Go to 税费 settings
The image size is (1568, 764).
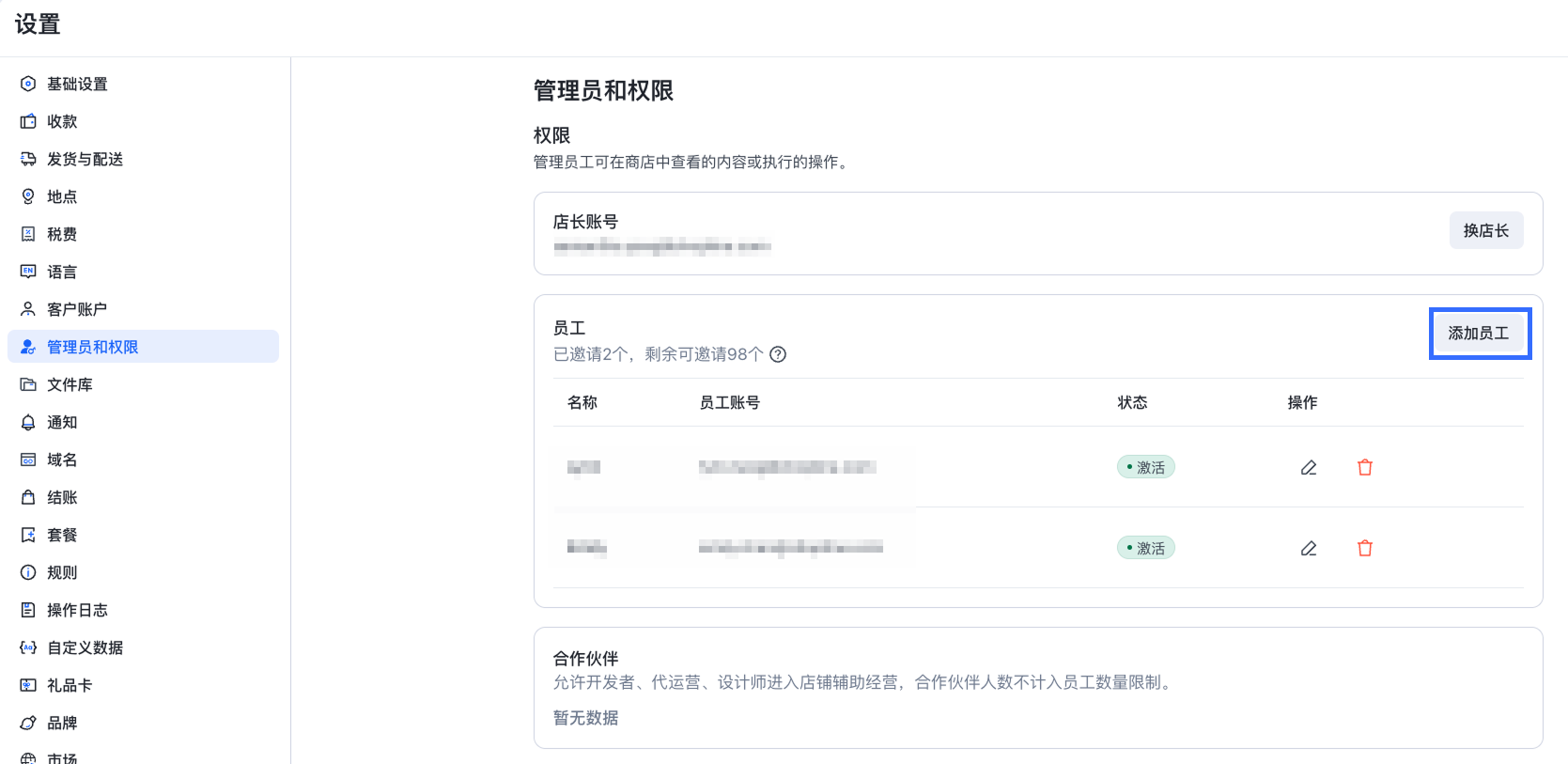click(62, 234)
